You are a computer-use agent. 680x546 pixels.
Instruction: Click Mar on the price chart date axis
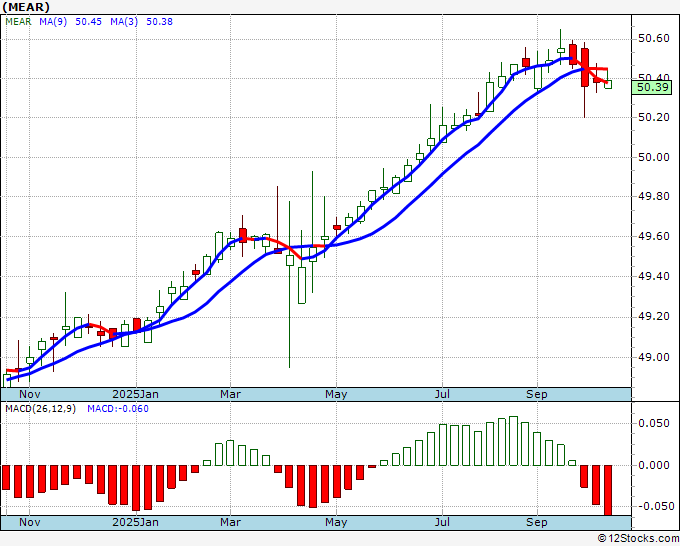[x=230, y=394]
